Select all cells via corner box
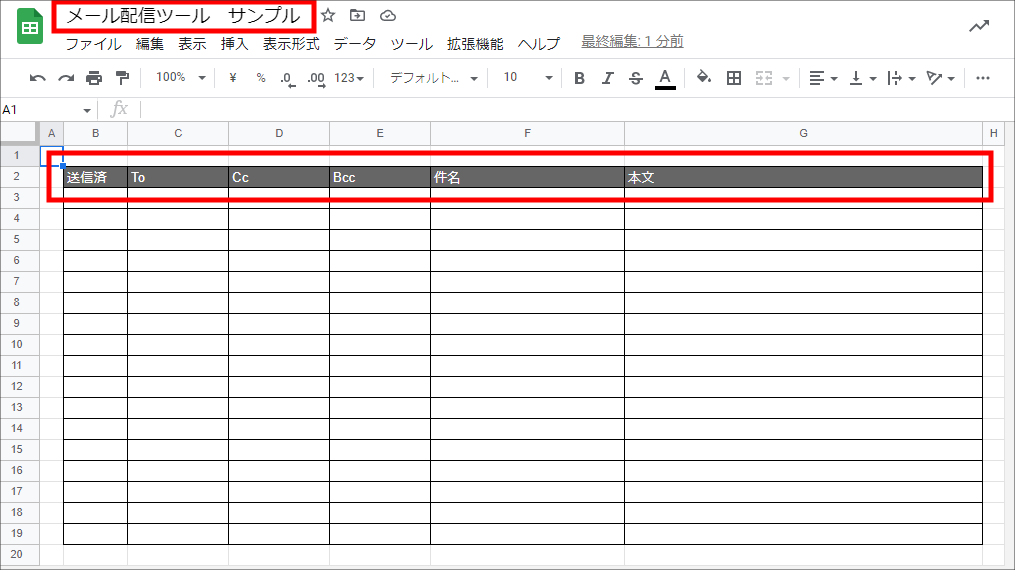Screen dimensions: 1015x570 coord(19,133)
